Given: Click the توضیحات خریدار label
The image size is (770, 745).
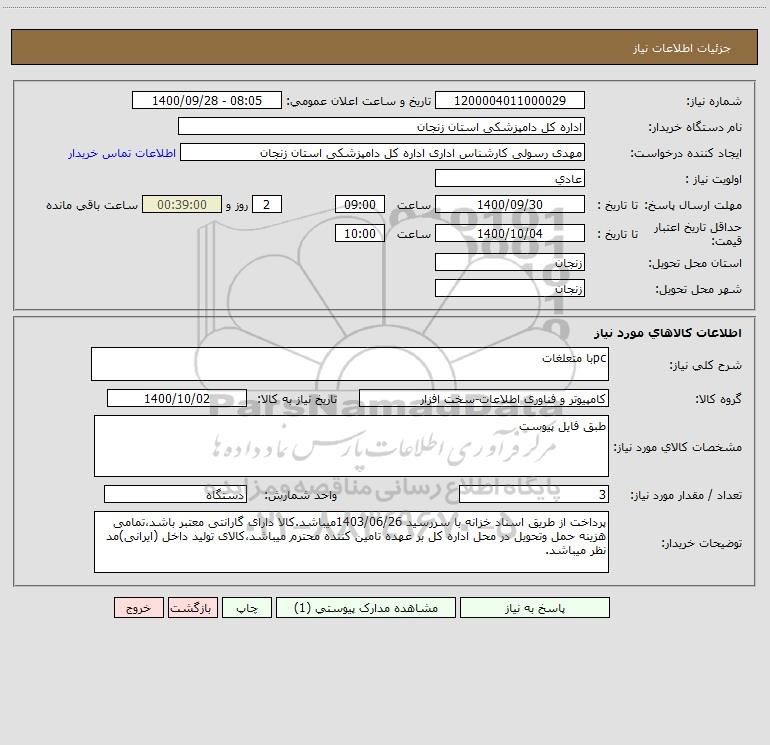Looking at the screenshot, I should click(x=702, y=543).
